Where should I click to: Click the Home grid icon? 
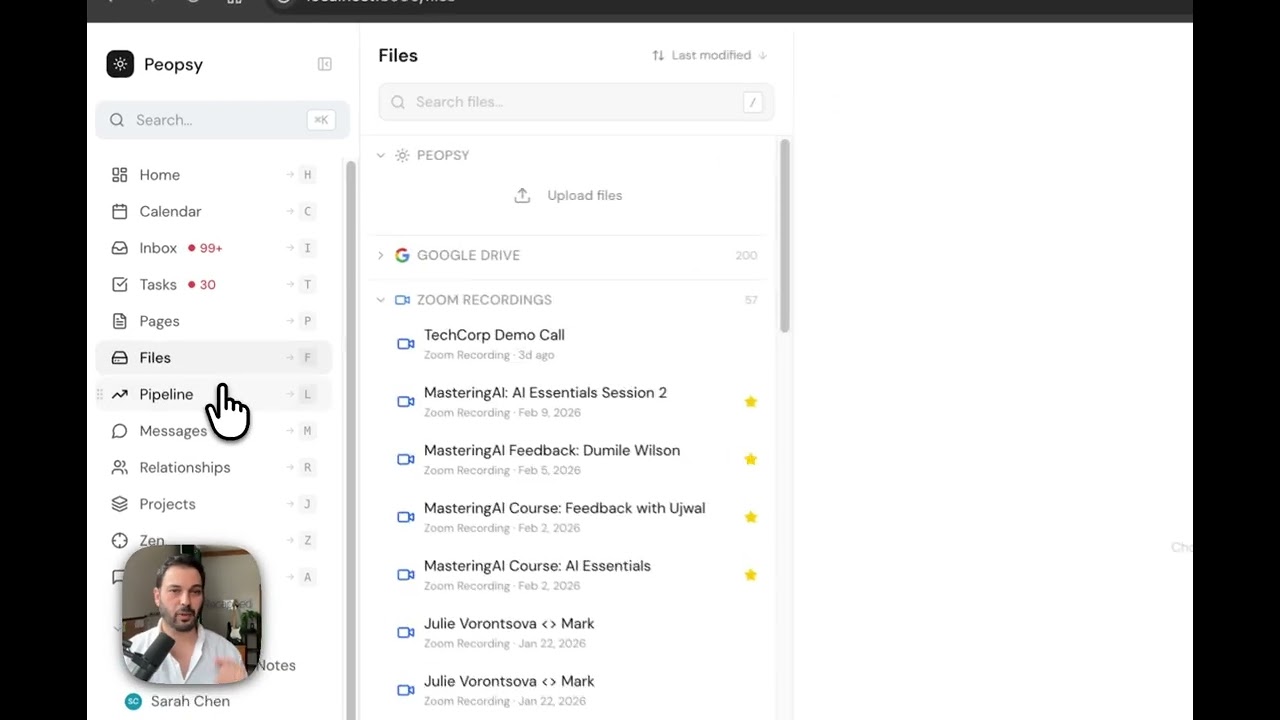120,175
